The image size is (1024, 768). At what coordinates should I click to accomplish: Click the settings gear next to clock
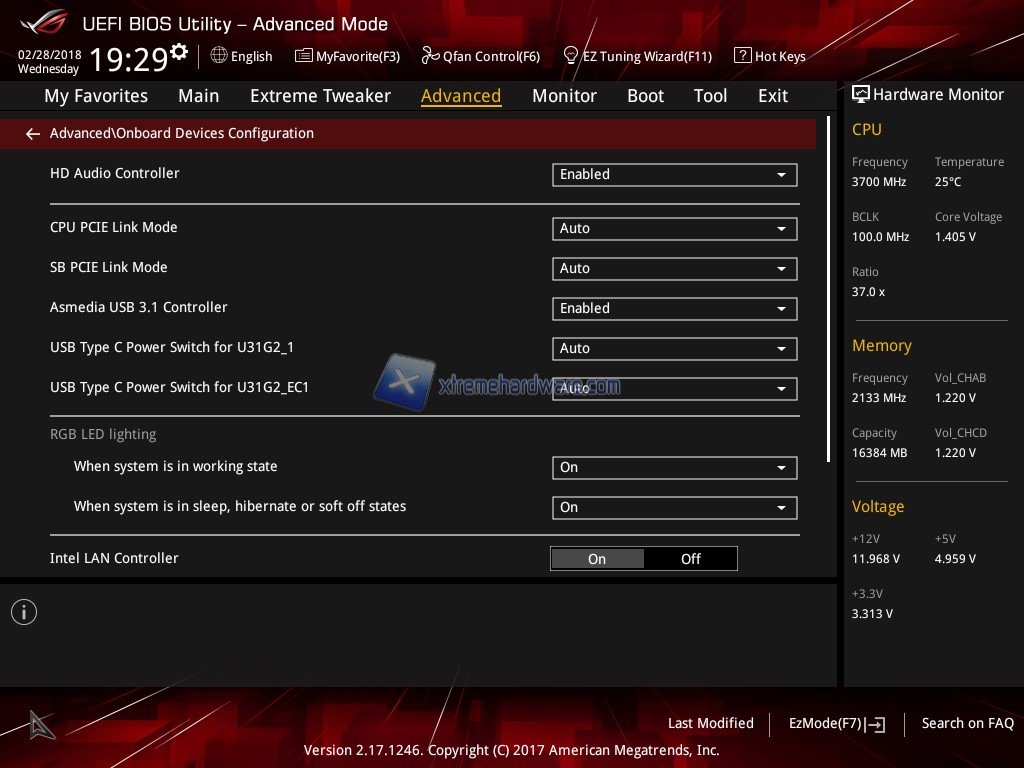179,52
